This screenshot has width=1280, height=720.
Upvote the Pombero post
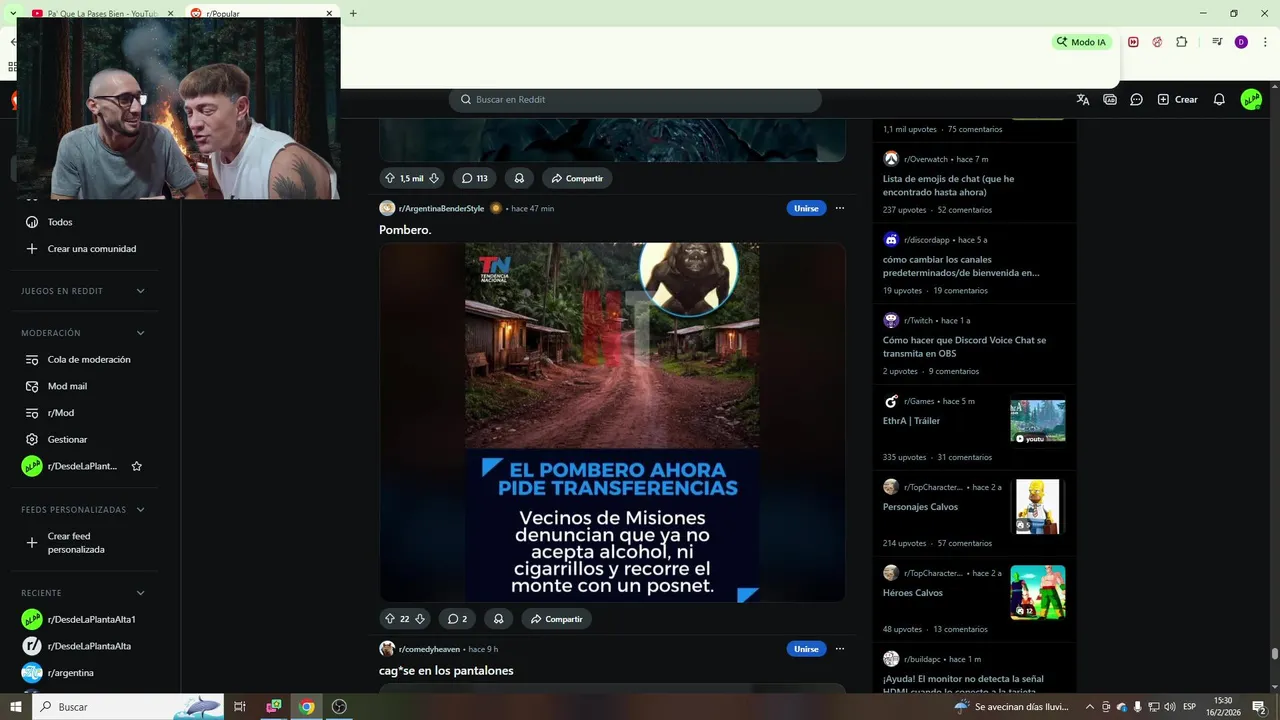pyautogui.click(x=390, y=619)
